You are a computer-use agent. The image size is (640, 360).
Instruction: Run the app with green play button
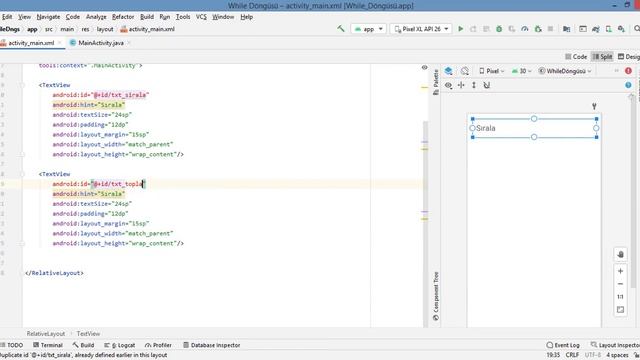click(460, 29)
